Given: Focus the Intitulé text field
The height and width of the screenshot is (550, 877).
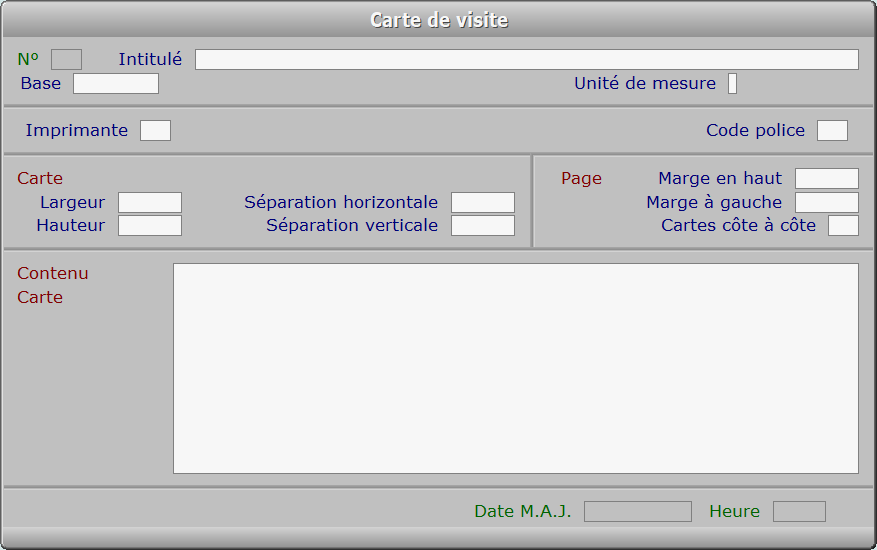Looking at the screenshot, I should [526, 59].
